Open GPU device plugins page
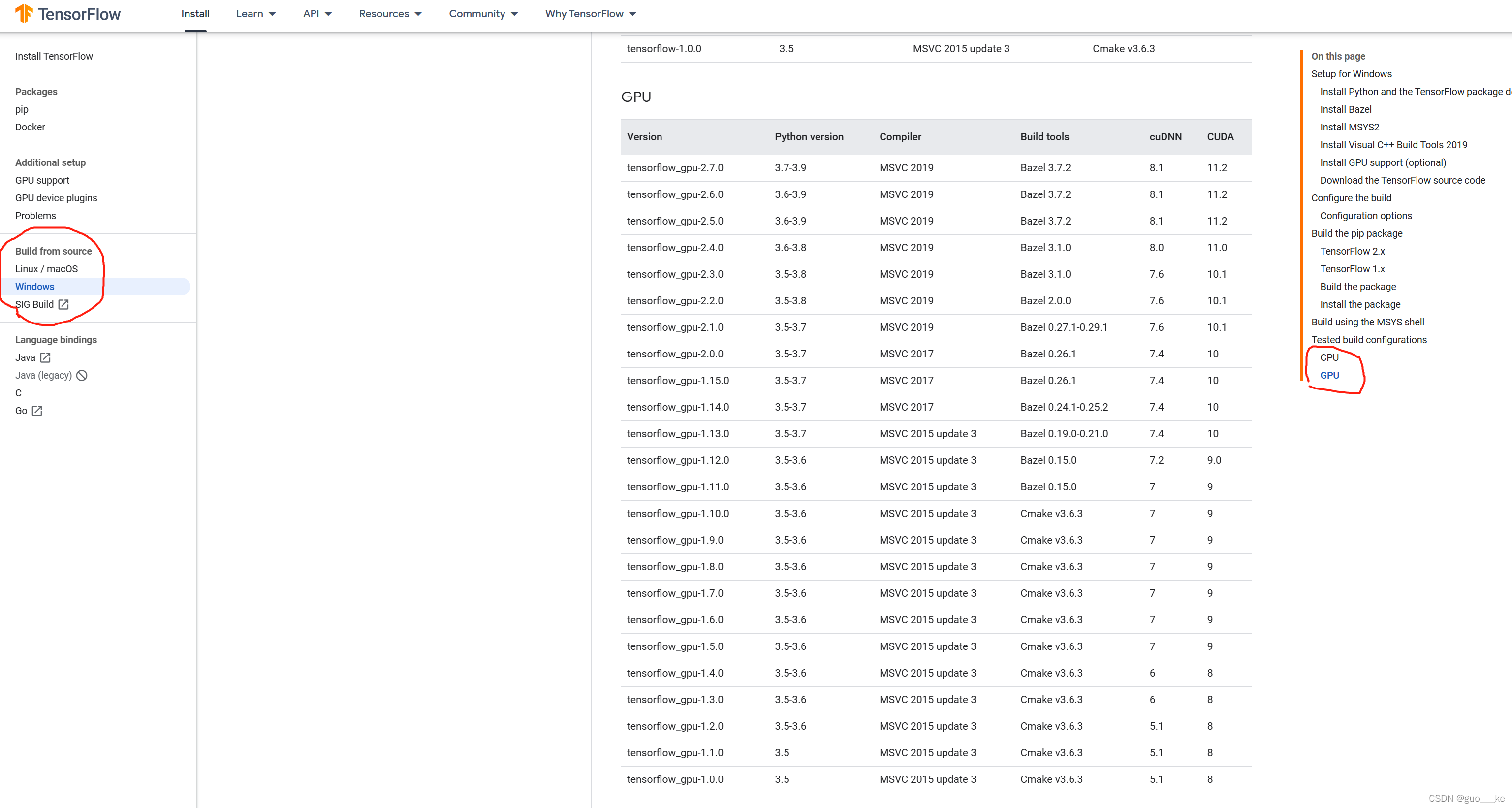Screen dimensions: 1512x808 point(56,198)
